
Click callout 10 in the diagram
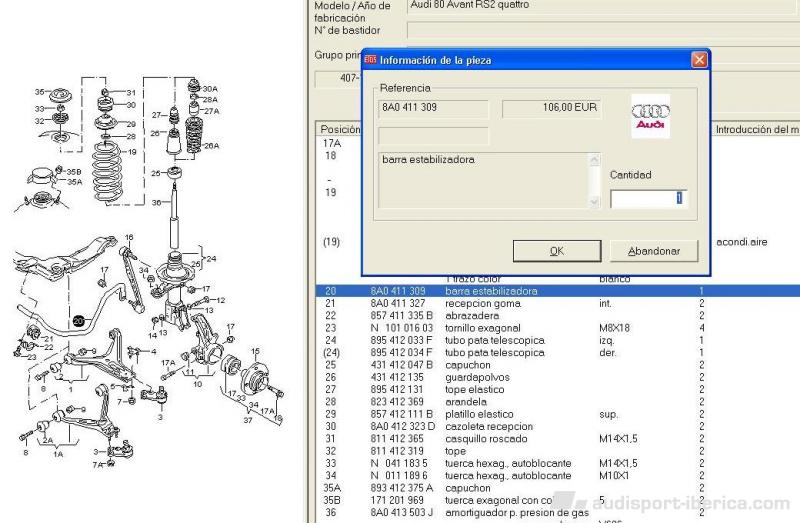(197, 384)
